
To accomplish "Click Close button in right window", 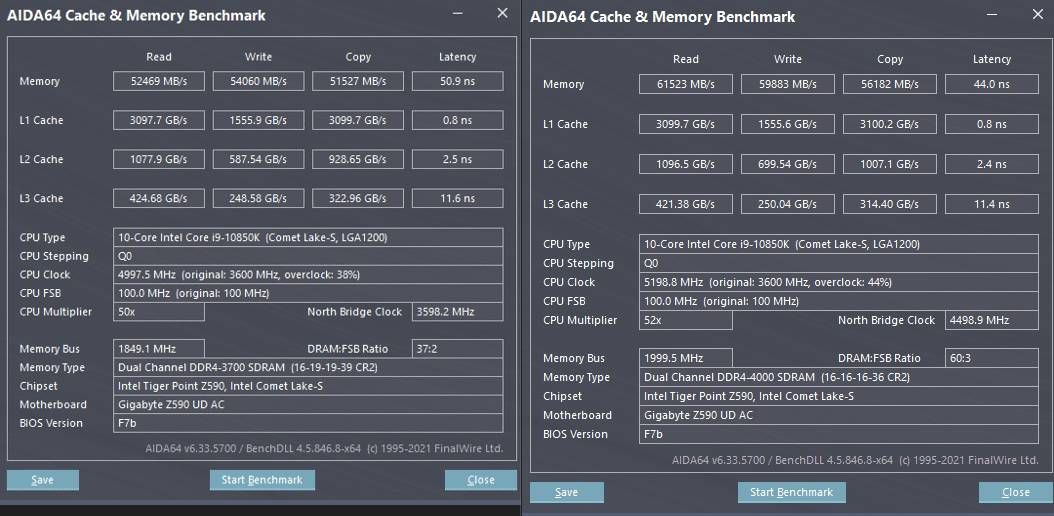I will (x=1016, y=492).
